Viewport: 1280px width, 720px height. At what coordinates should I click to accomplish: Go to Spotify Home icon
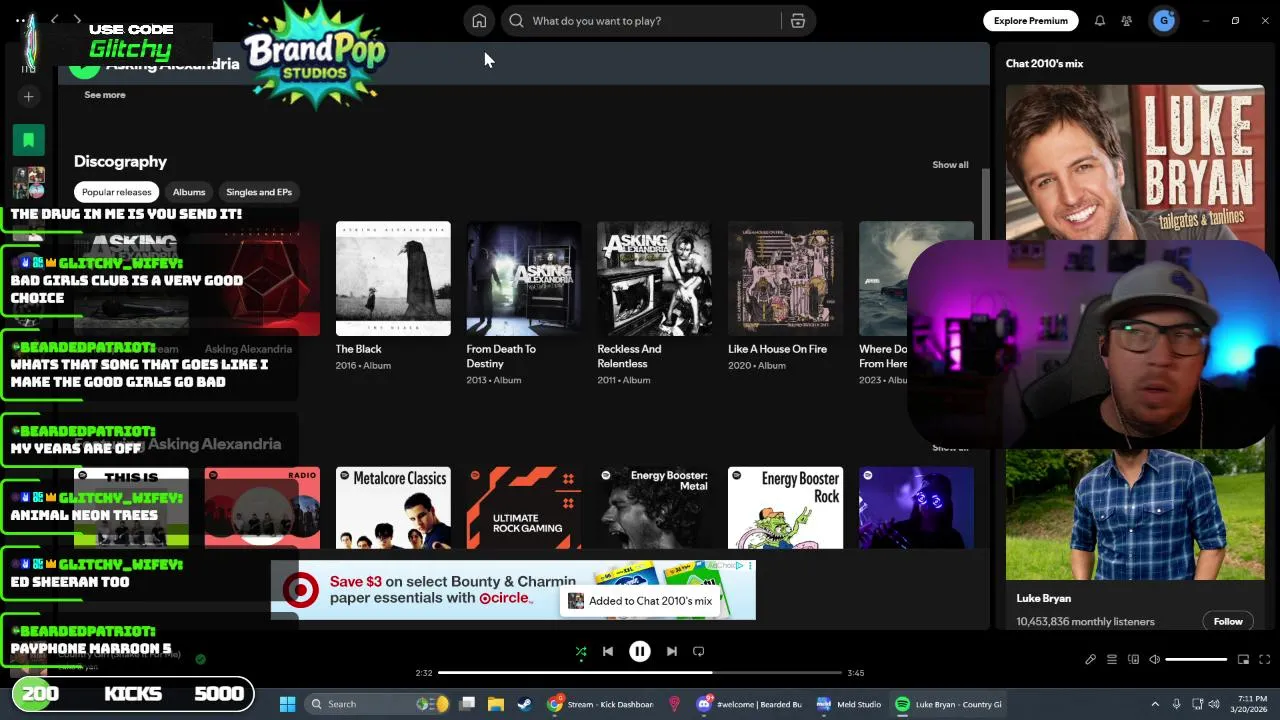click(479, 21)
